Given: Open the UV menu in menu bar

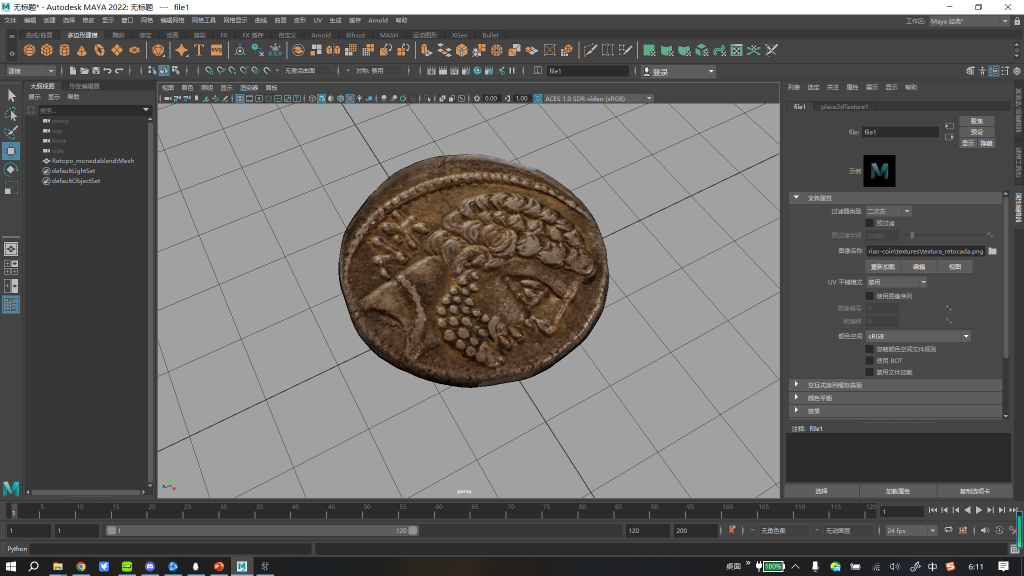Looking at the screenshot, I should (x=317, y=21).
